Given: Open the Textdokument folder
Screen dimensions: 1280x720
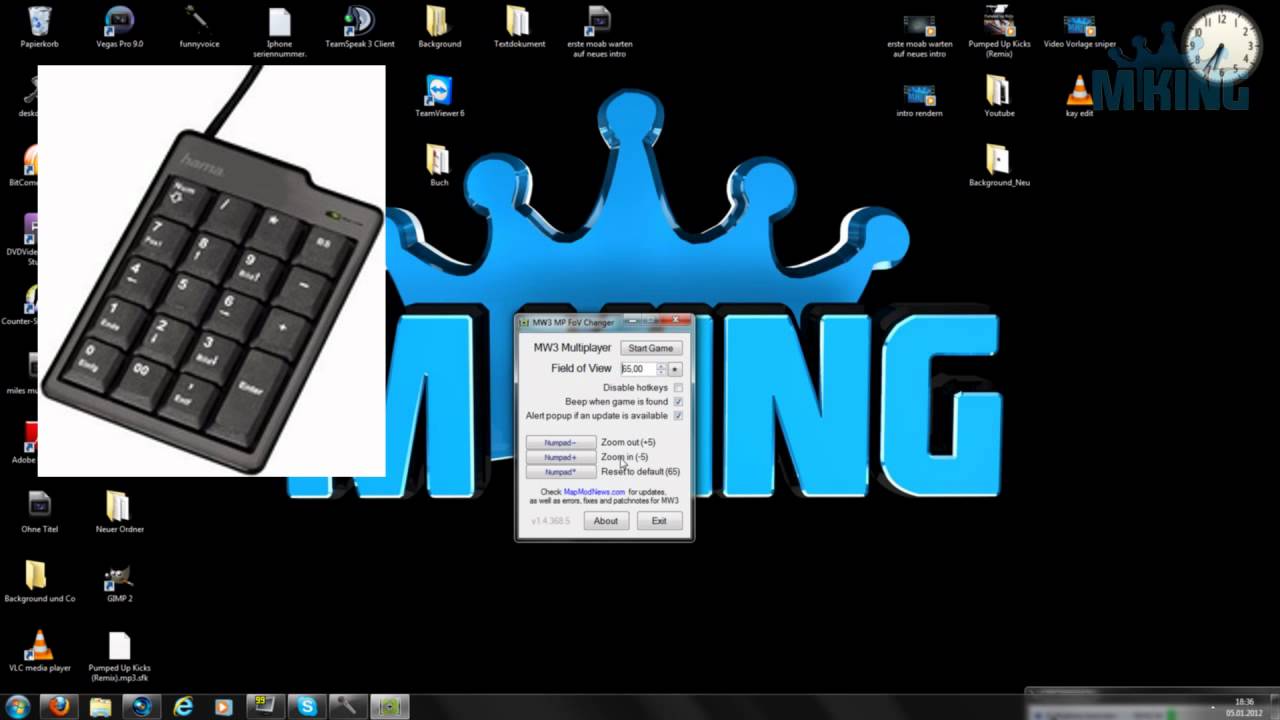Looking at the screenshot, I should 519,27.
